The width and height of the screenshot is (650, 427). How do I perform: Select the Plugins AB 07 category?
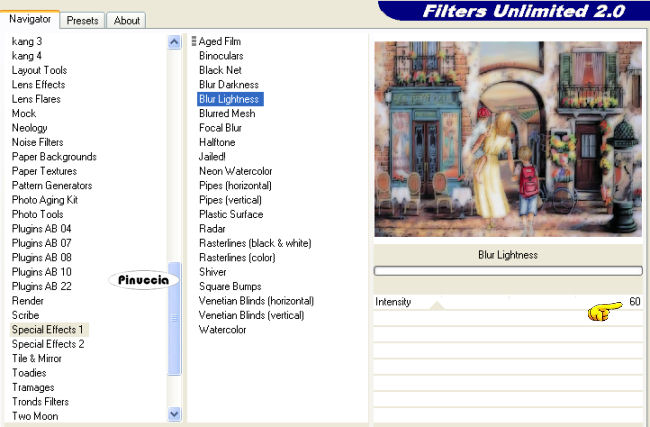click(41, 243)
